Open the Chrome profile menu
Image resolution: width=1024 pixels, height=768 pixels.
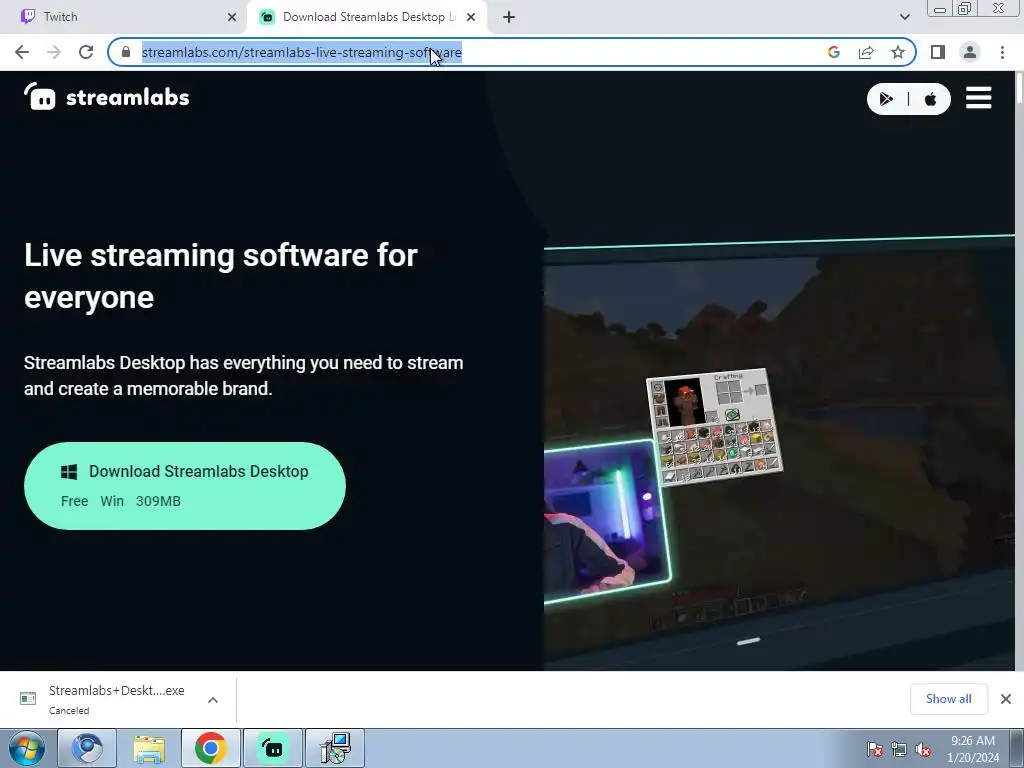tap(970, 52)
